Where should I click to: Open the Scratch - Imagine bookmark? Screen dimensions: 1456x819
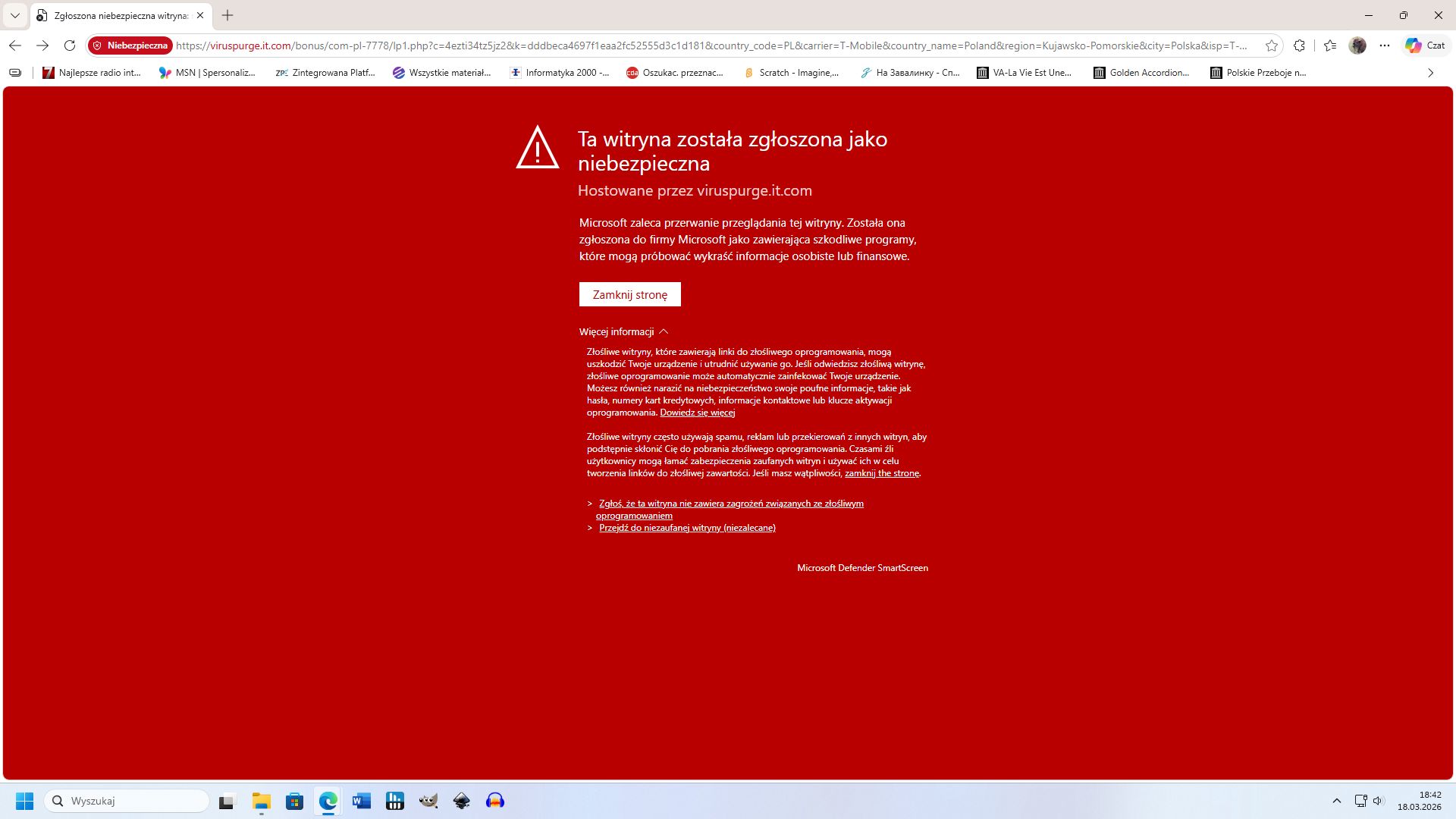791,73
